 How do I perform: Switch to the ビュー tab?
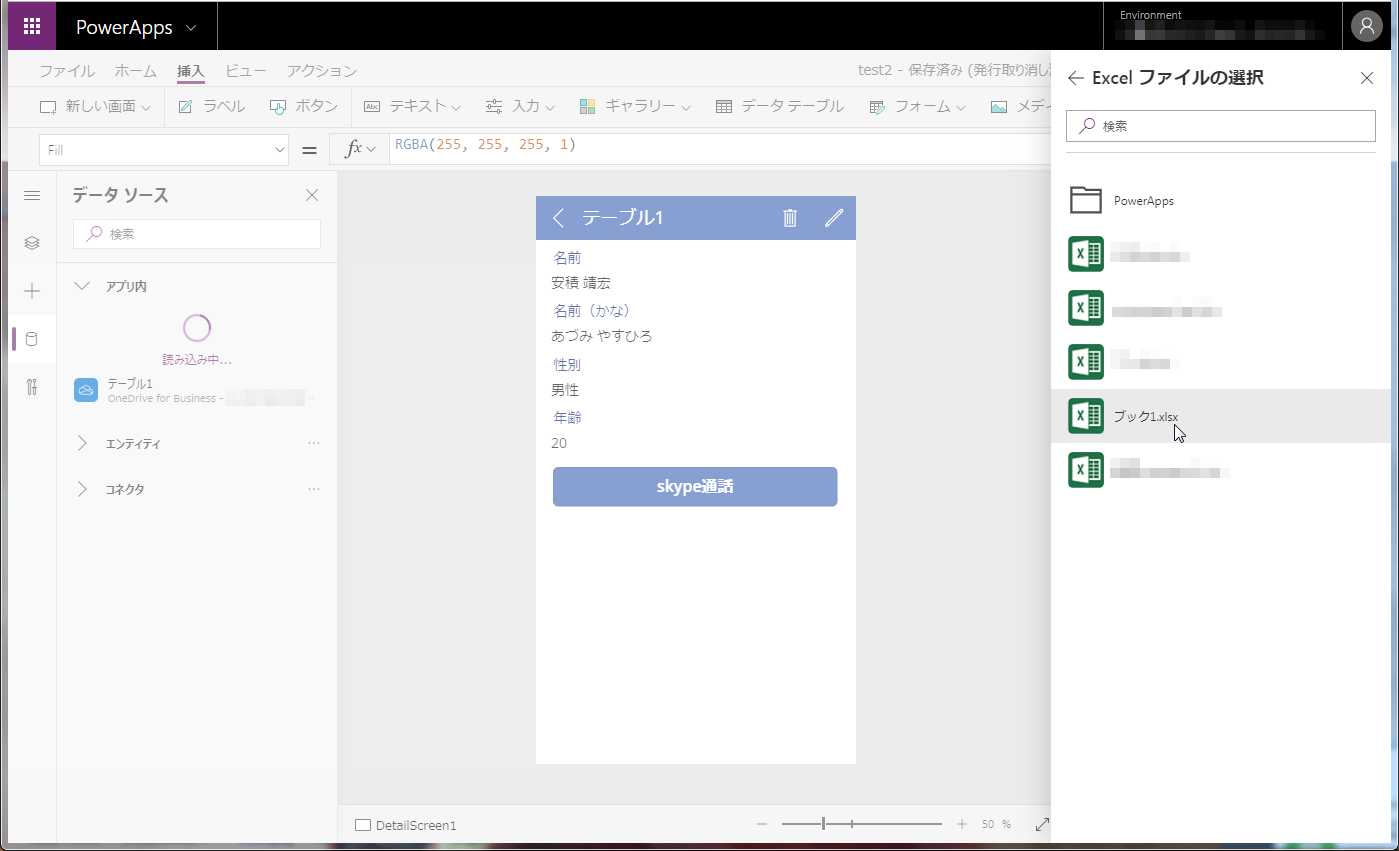[x=246, y=71]
